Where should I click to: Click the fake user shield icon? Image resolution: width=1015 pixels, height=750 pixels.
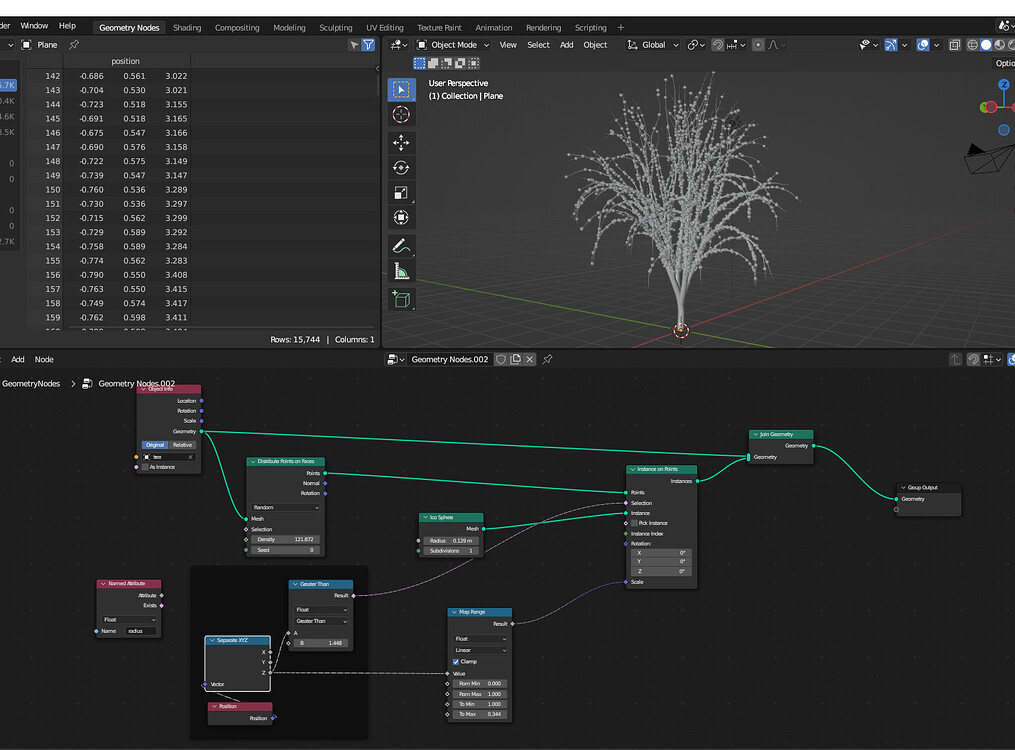click(501, 359)
